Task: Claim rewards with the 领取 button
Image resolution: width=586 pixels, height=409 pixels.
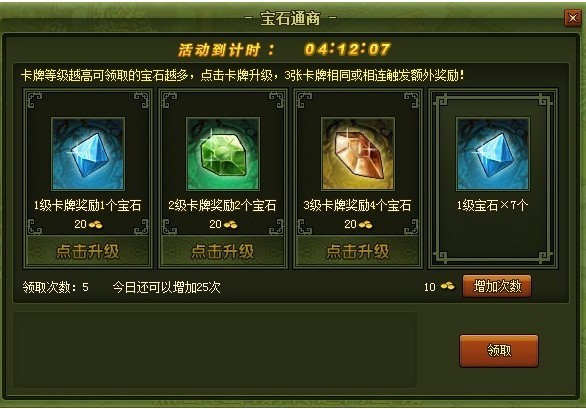Action: pyautogui.click(x=499, y=351)
